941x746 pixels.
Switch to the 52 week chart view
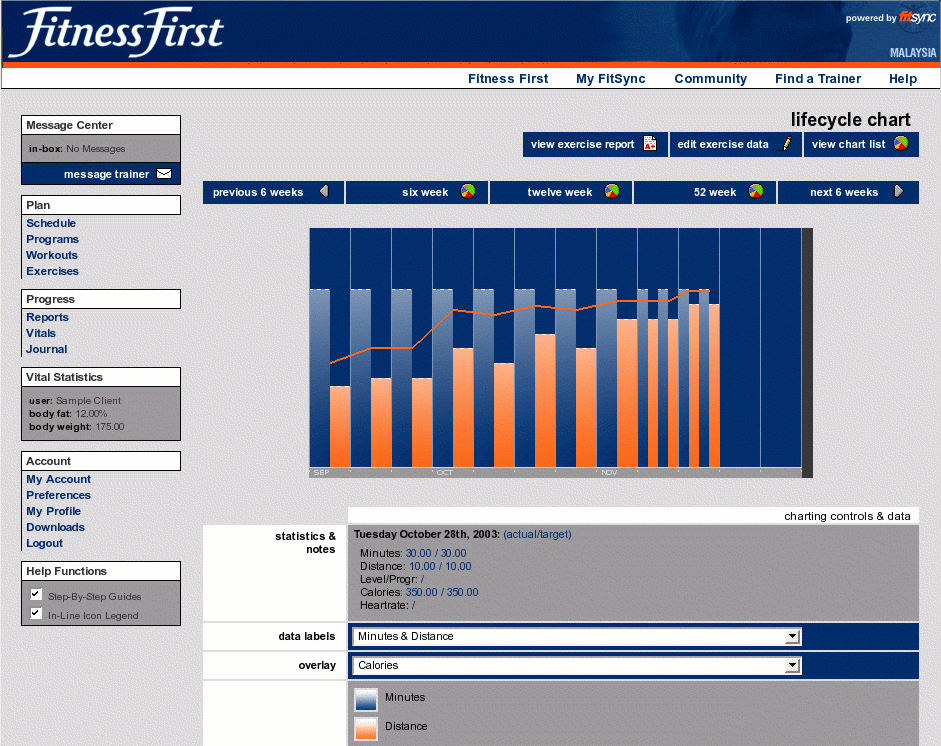pyautogui.click(x=705, y=192)
